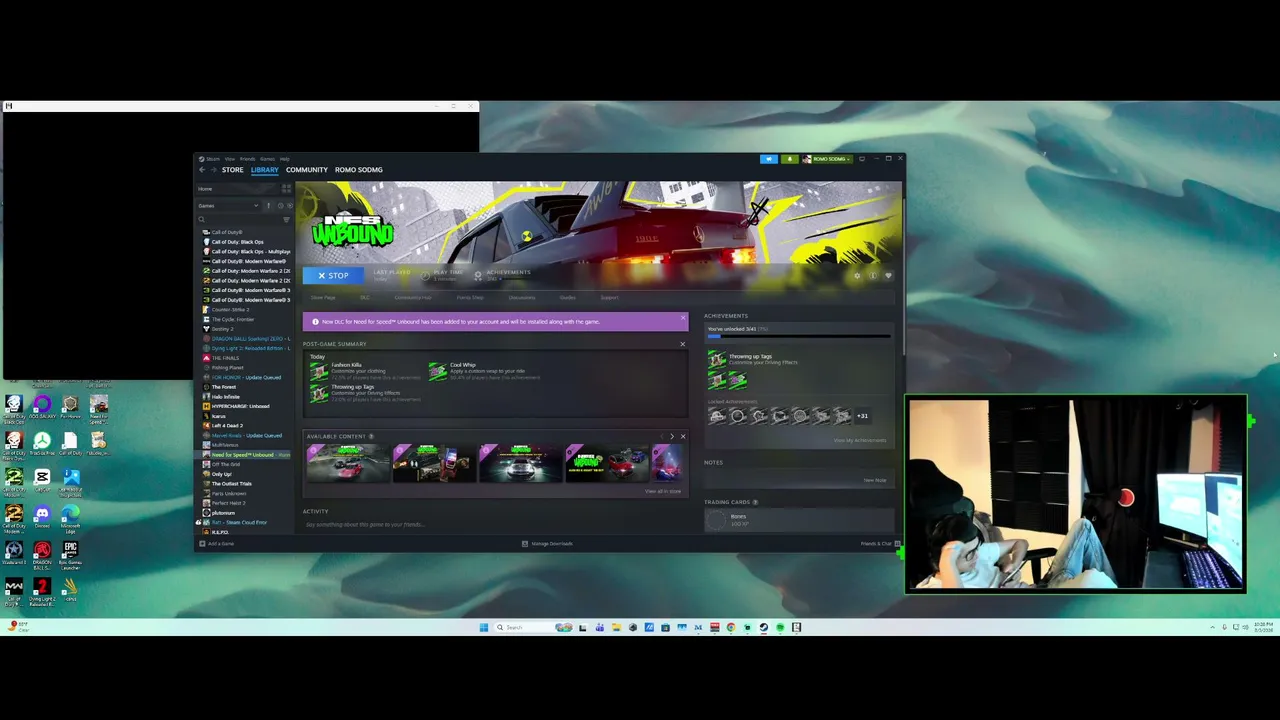Open Discord desktop shortcut

click(x=42, y=516)
